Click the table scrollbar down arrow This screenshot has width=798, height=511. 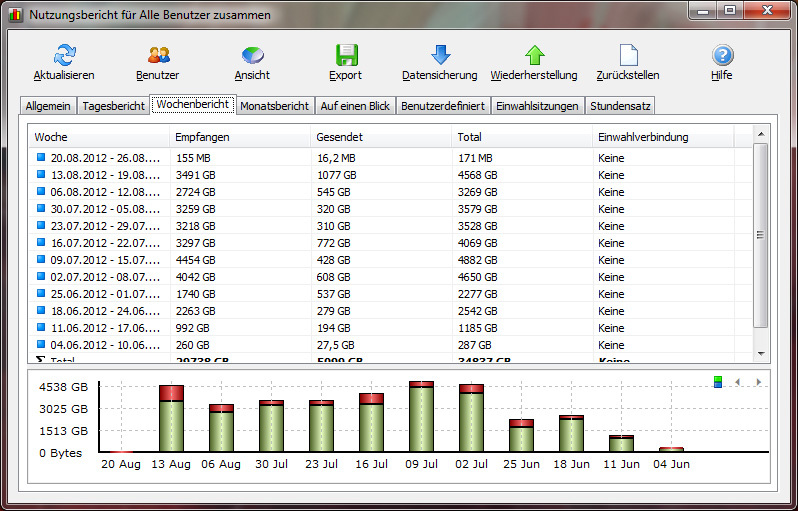(x=760, y=353)
